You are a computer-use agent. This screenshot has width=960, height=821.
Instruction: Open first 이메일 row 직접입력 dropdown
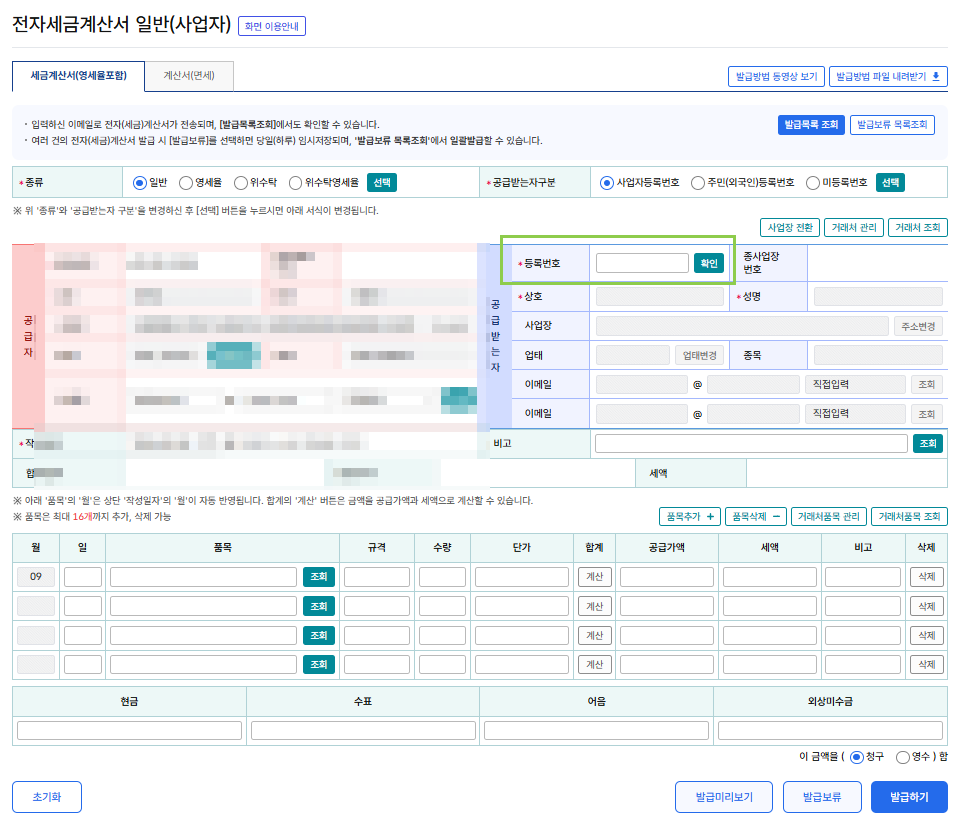(x=855, y=384)
